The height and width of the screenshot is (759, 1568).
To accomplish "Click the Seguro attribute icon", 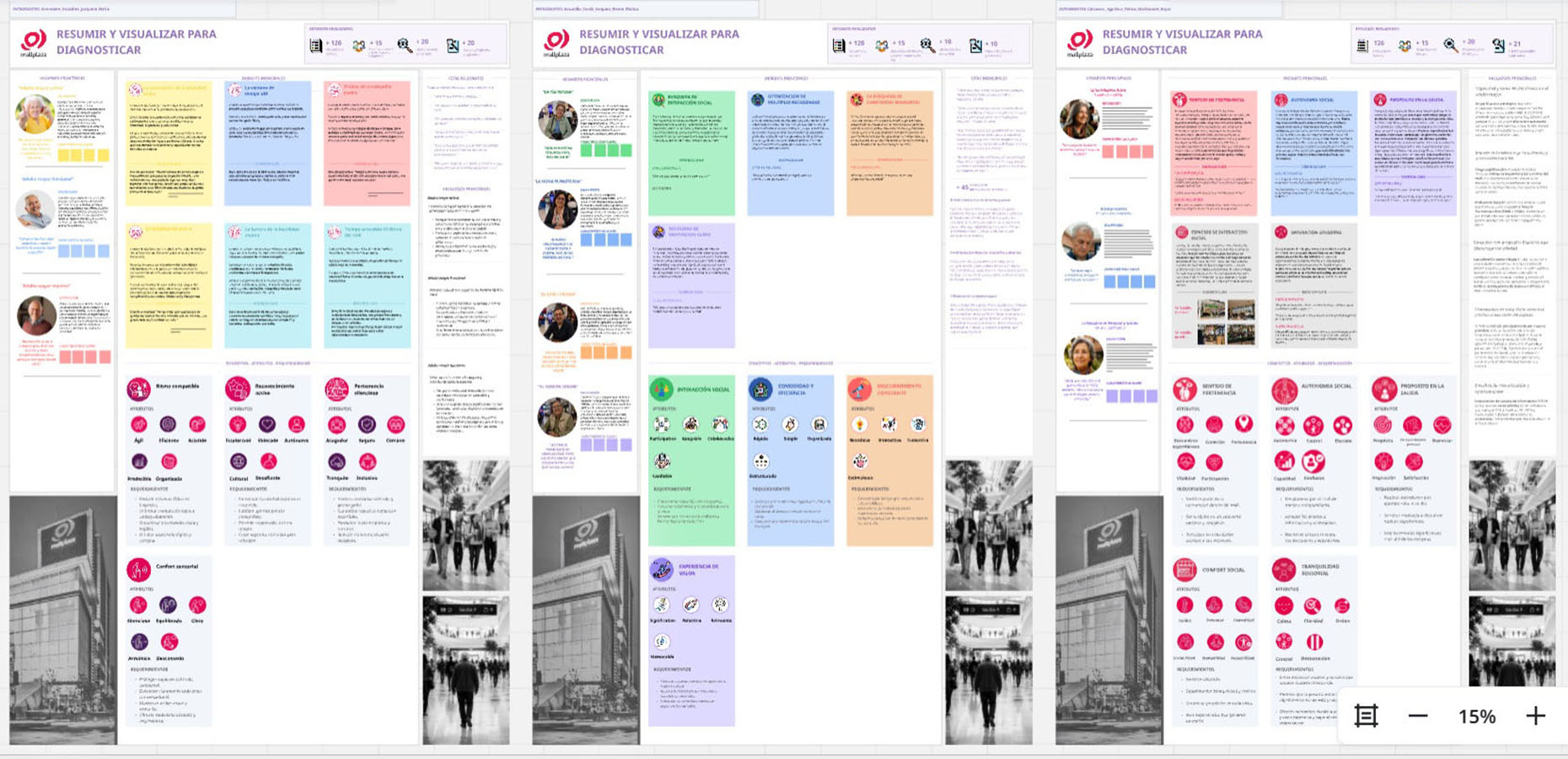I will point(367,424).
